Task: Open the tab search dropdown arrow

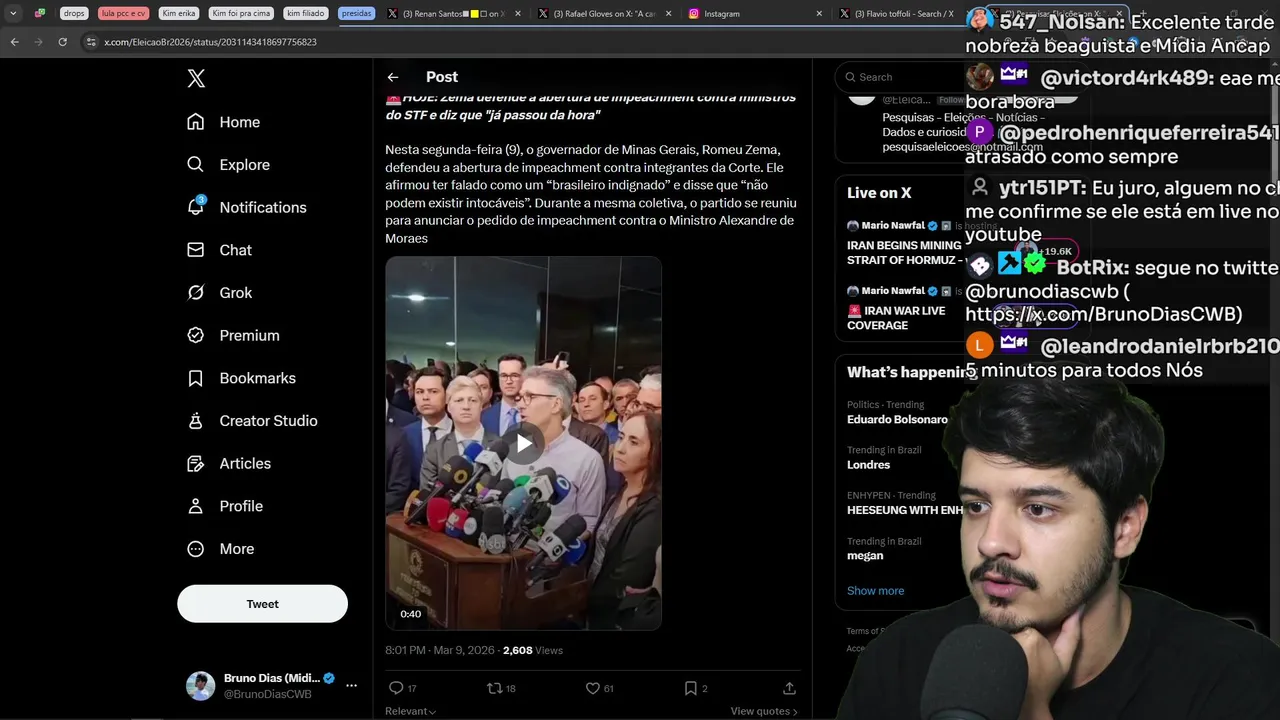Action: pos(13,14)
